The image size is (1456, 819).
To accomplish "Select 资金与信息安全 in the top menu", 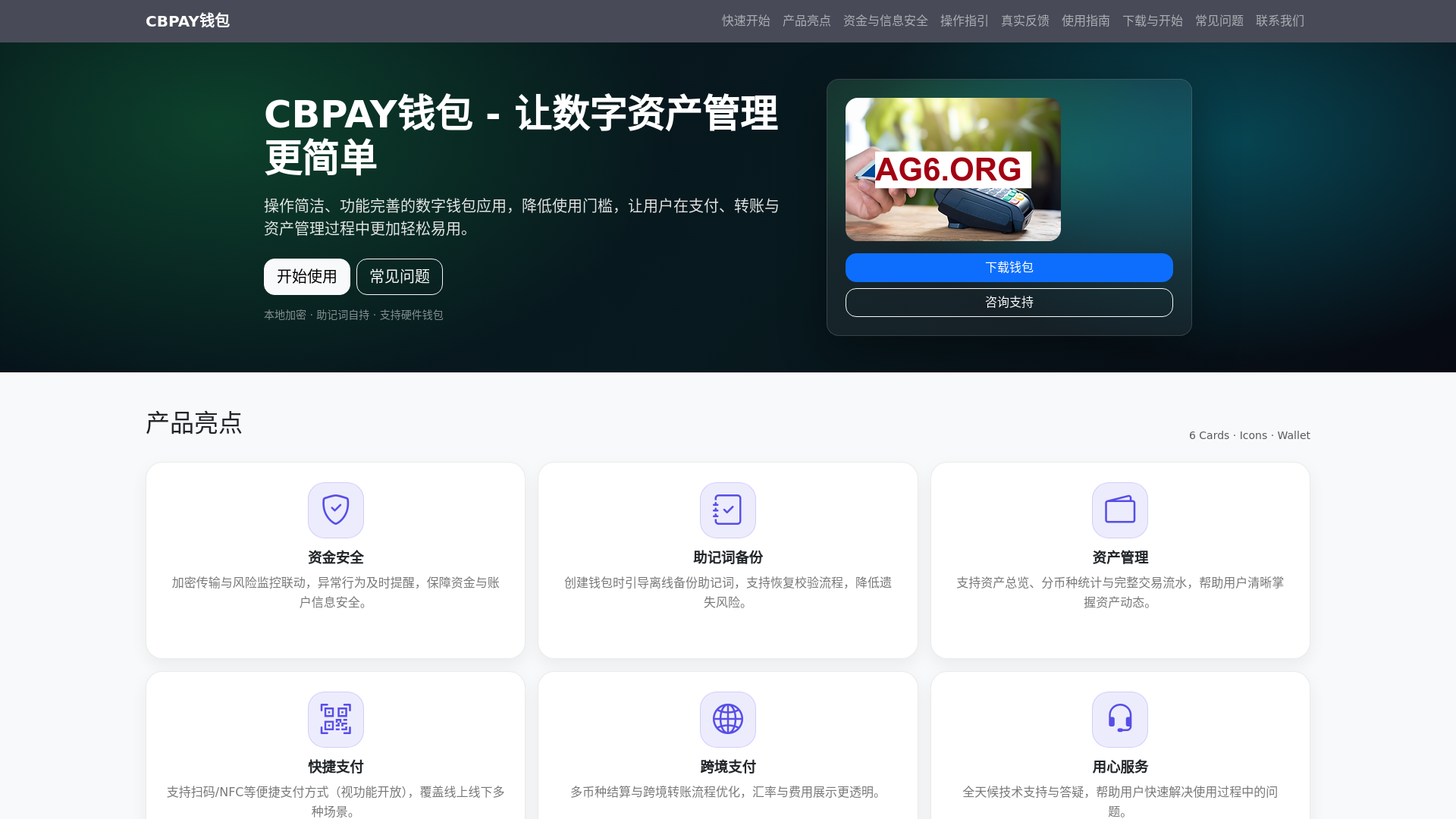I will click(886, 21).
